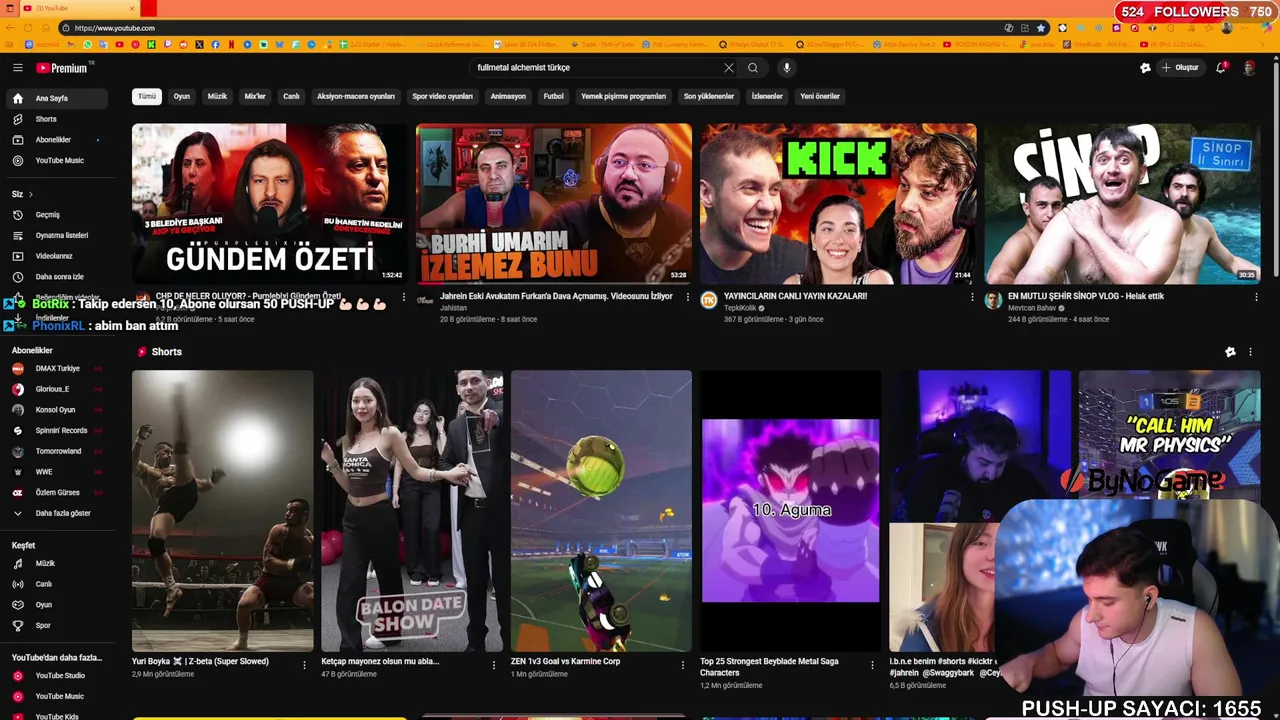Open Spinnin' Records subscription

57,430
